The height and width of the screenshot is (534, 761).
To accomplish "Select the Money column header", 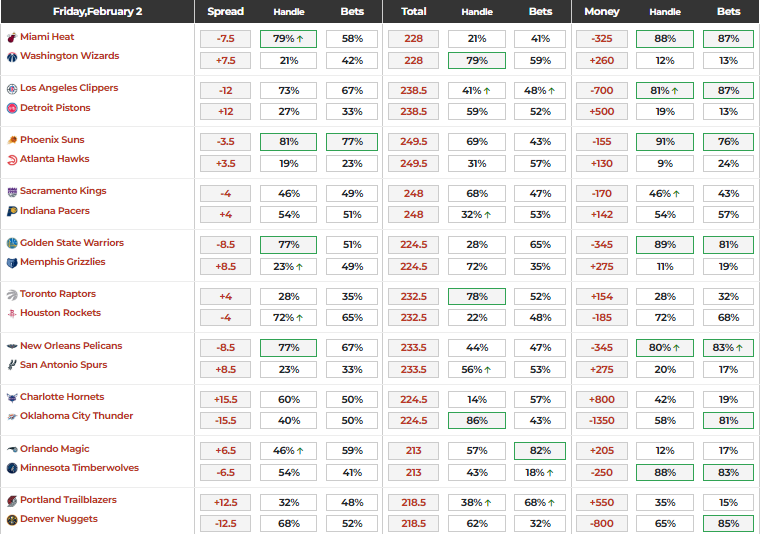I will click(x=601, y=12).
